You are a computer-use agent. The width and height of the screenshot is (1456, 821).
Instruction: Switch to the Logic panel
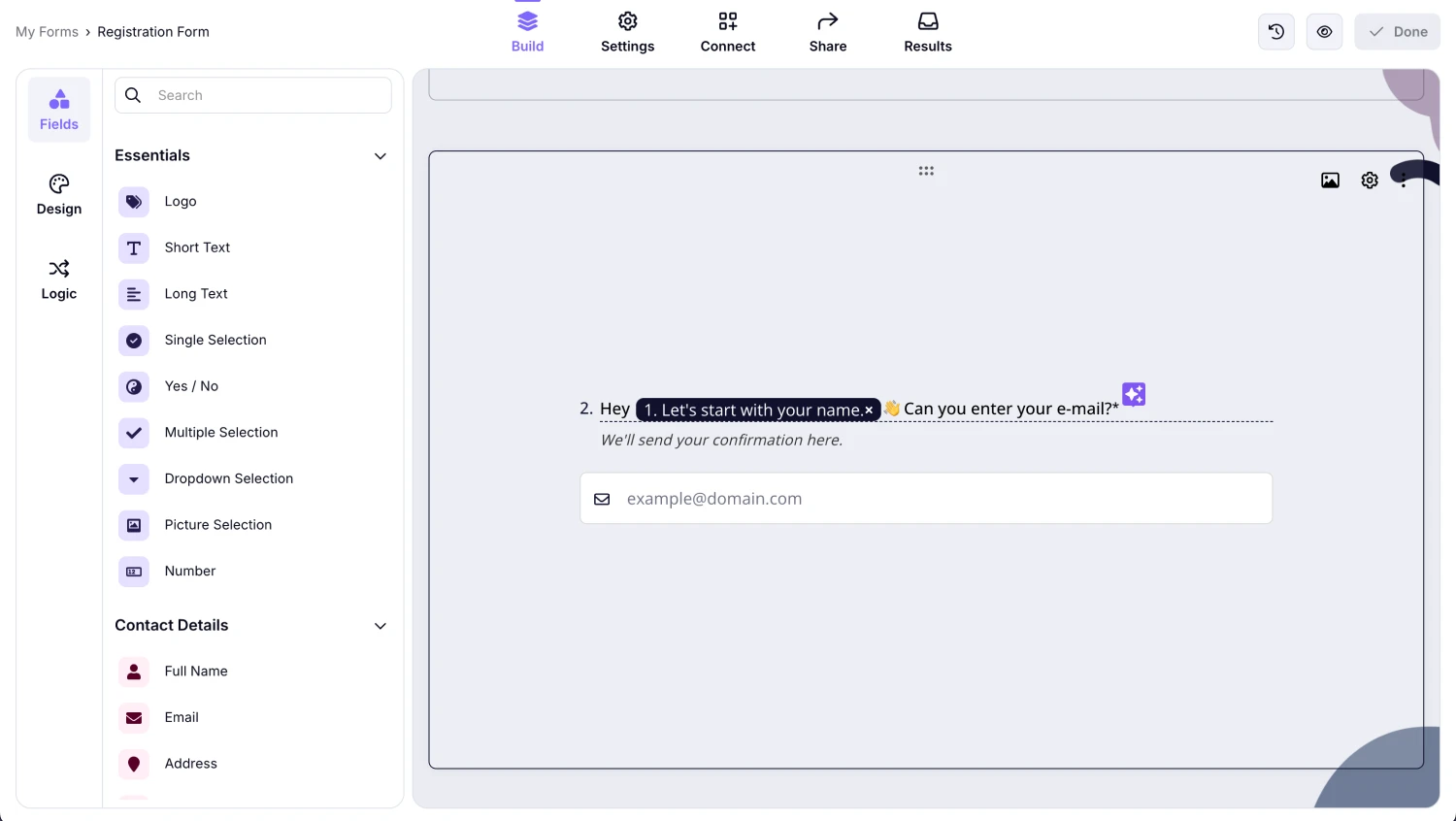pos(58,279)
